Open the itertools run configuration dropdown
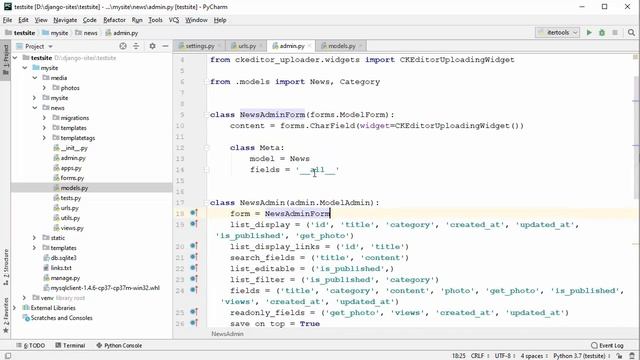Image resolution: width=640 pixels, height=360 pixels. (558, 32)
